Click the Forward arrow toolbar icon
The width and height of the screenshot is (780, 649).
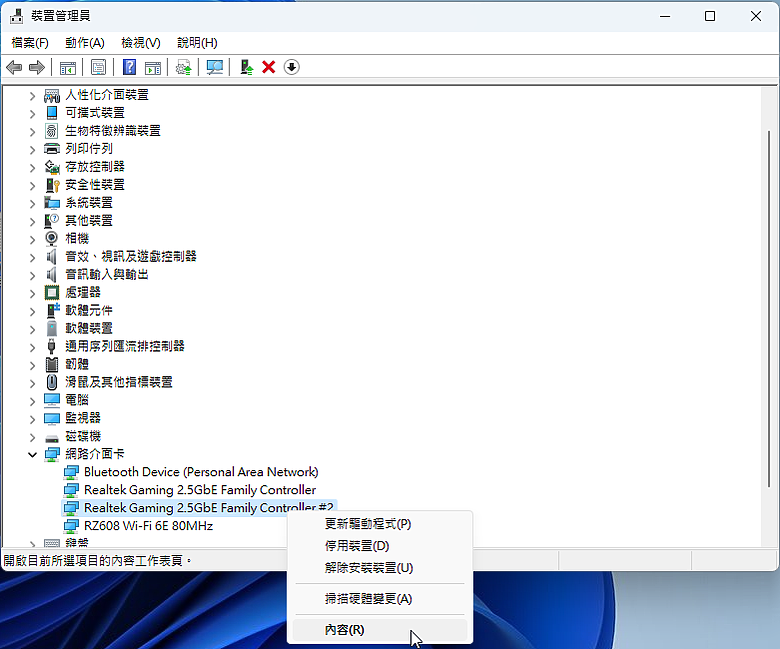click(37, 67)
